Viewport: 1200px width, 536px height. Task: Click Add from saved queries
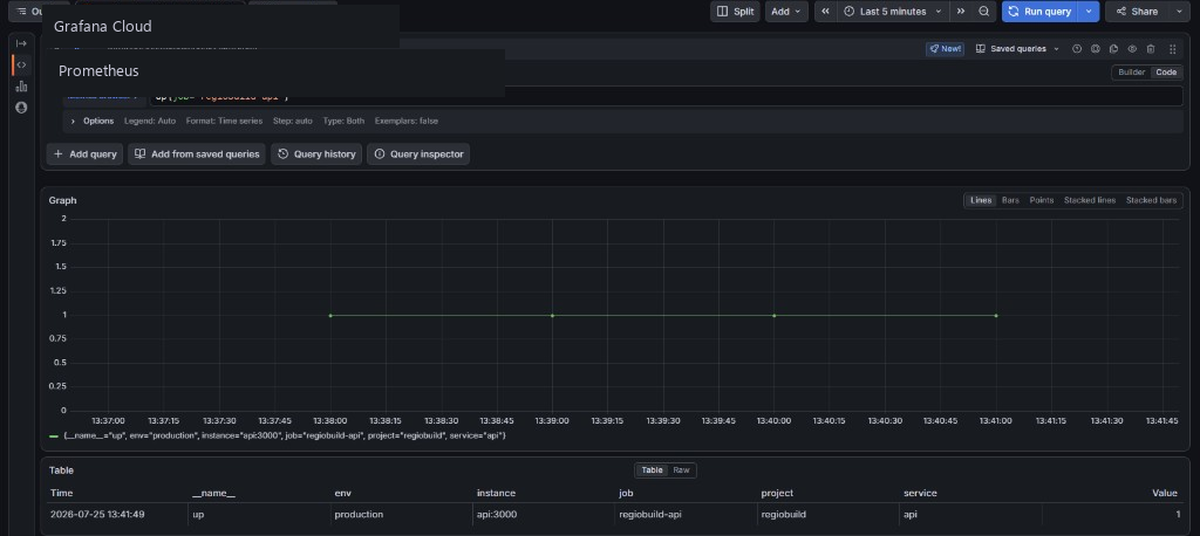(x=197, y=154)
